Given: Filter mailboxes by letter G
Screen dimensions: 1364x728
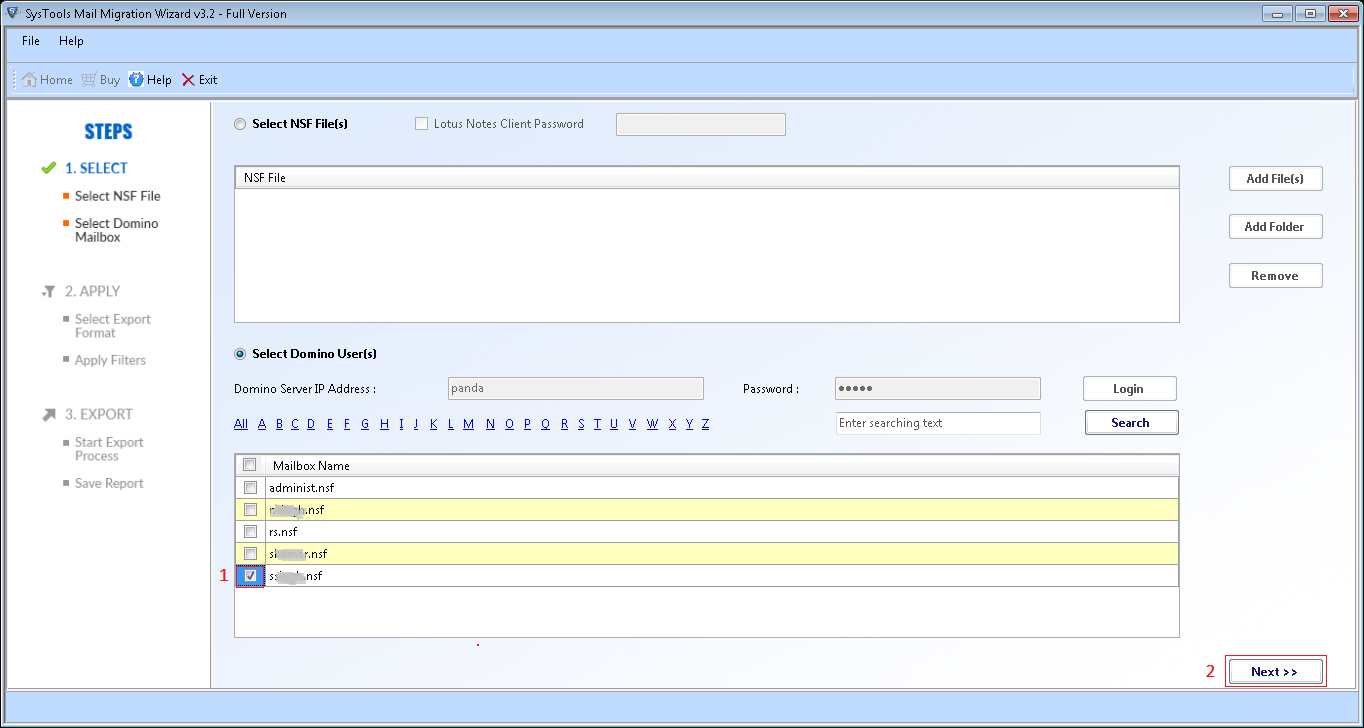Looking at the screenshot, I should [x=365, y=424].
